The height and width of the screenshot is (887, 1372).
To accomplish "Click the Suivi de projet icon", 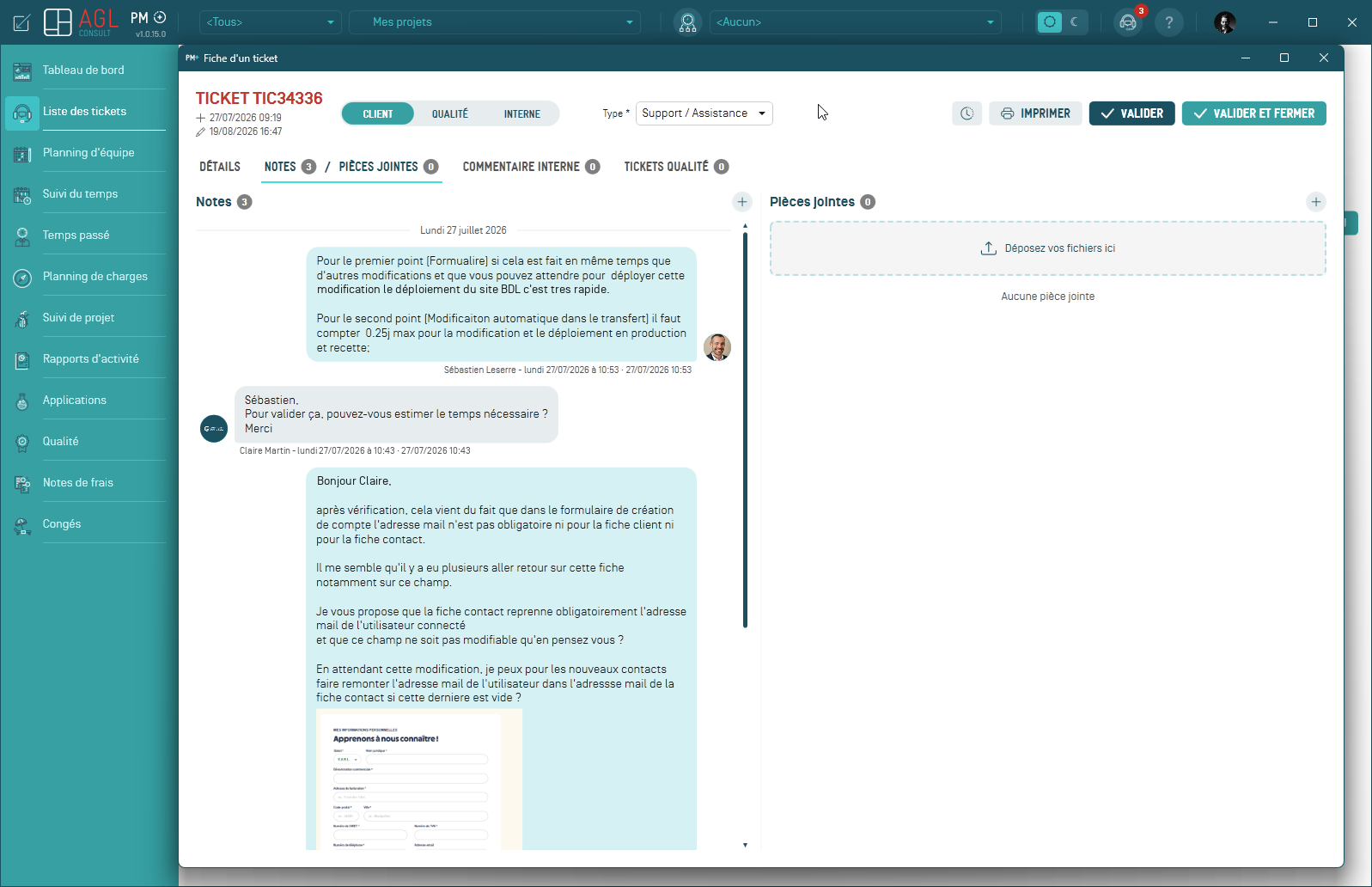I will [x=22, y=319].
